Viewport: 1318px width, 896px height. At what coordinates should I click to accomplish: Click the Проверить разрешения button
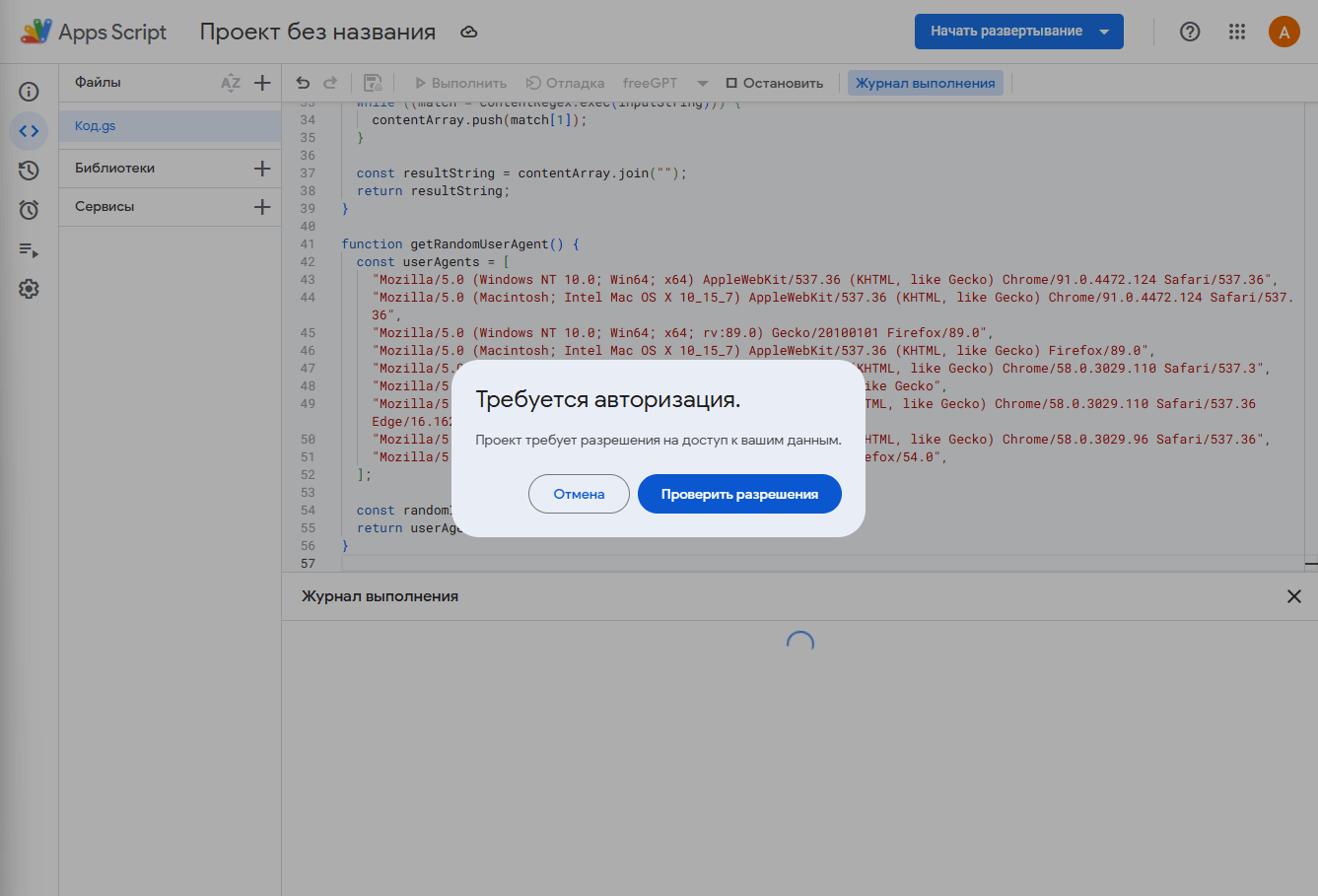pos(739,494)
